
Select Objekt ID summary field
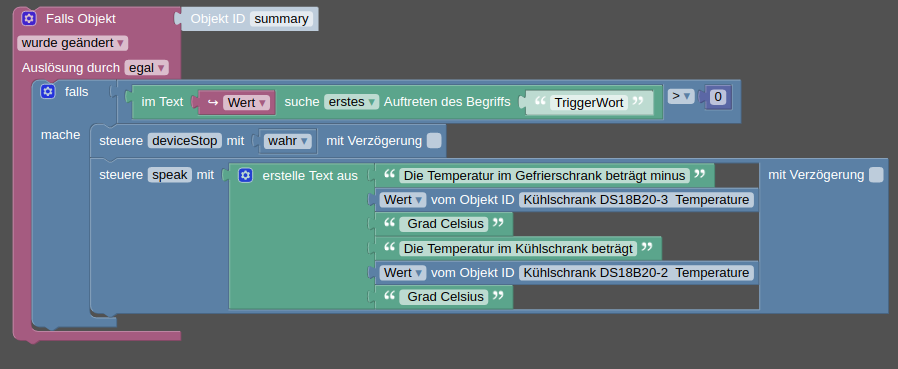click(281, 19)
